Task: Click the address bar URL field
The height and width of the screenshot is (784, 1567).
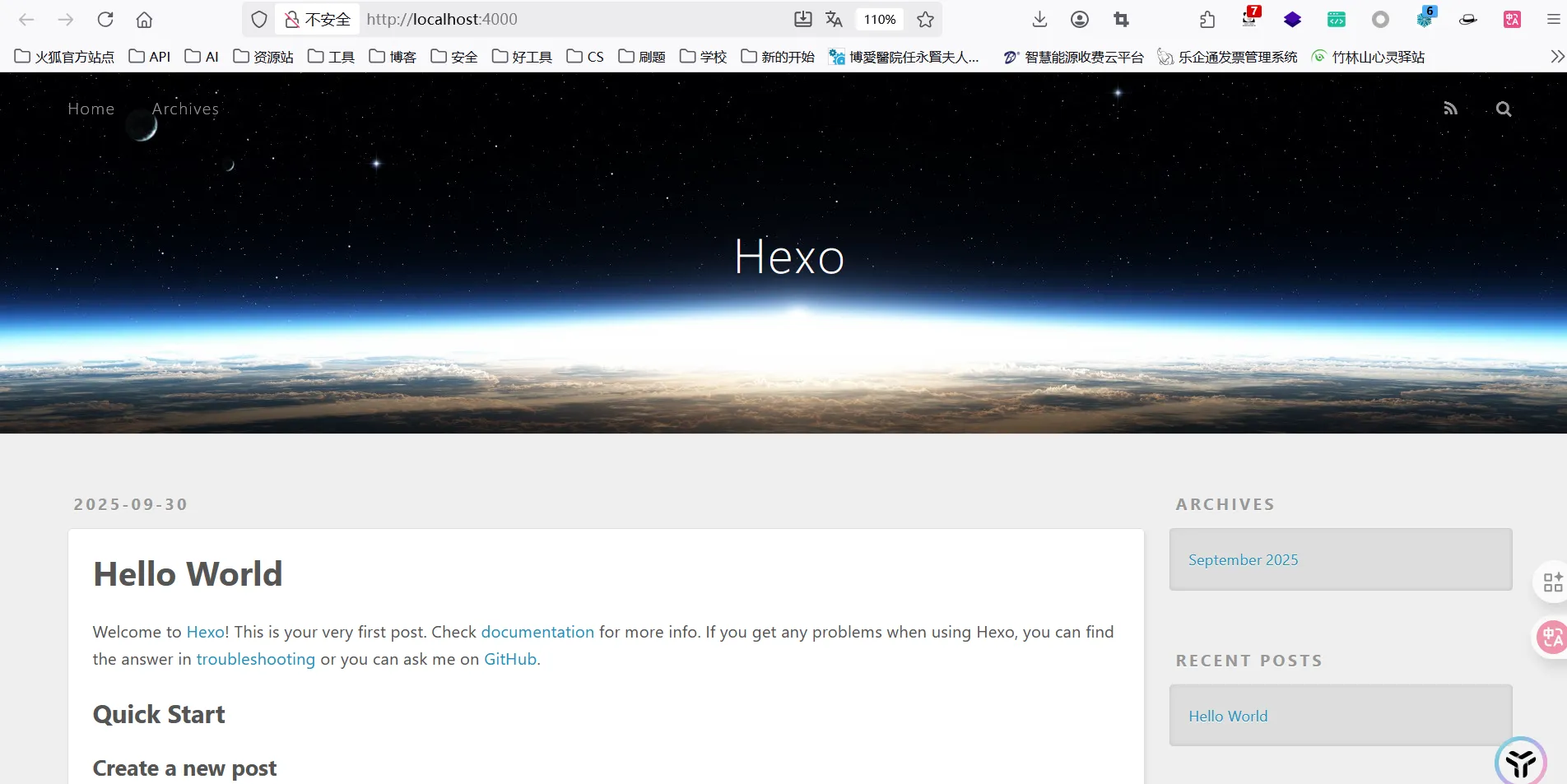Action: tap(568, 20)
